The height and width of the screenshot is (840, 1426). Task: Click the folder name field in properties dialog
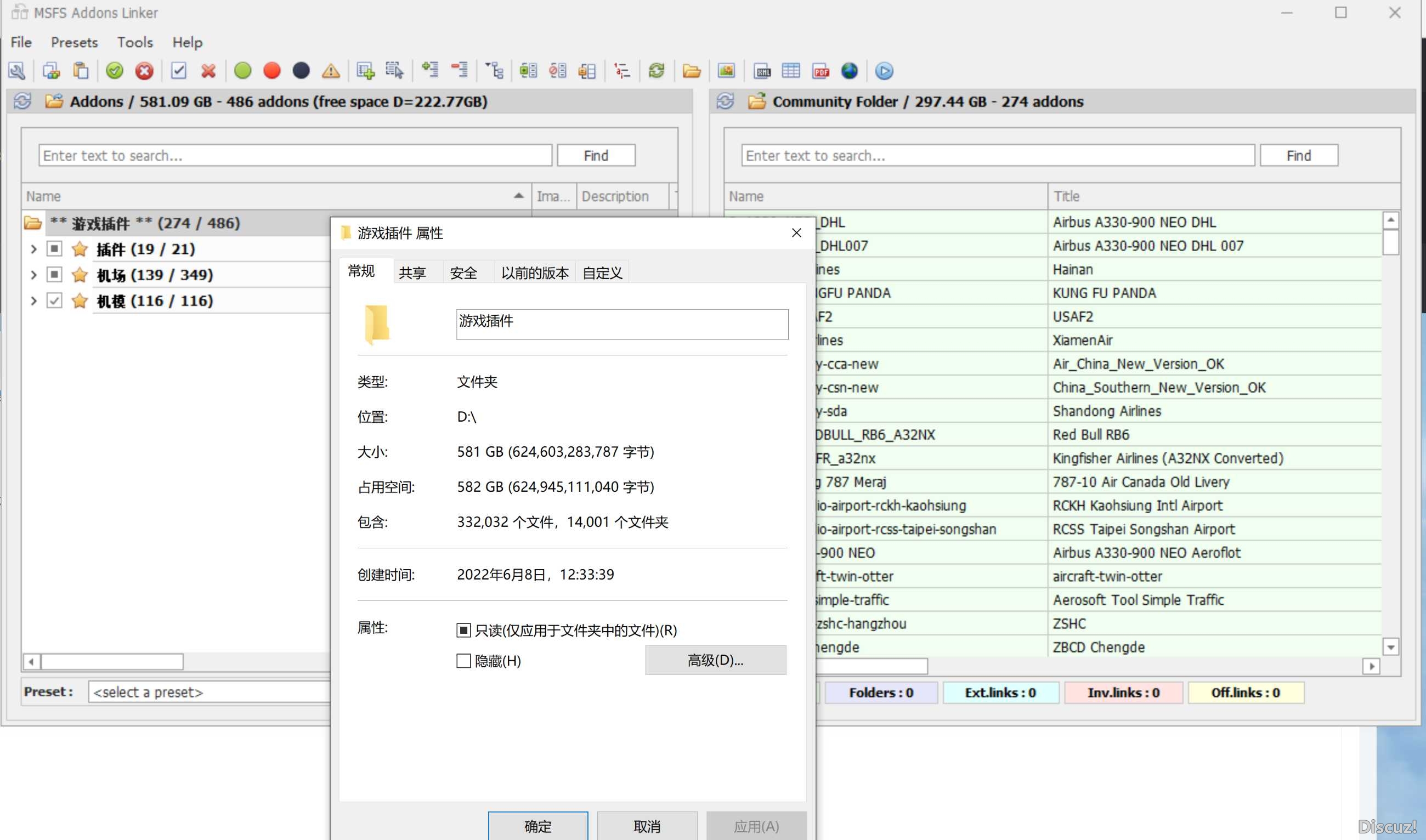point(622,325)
